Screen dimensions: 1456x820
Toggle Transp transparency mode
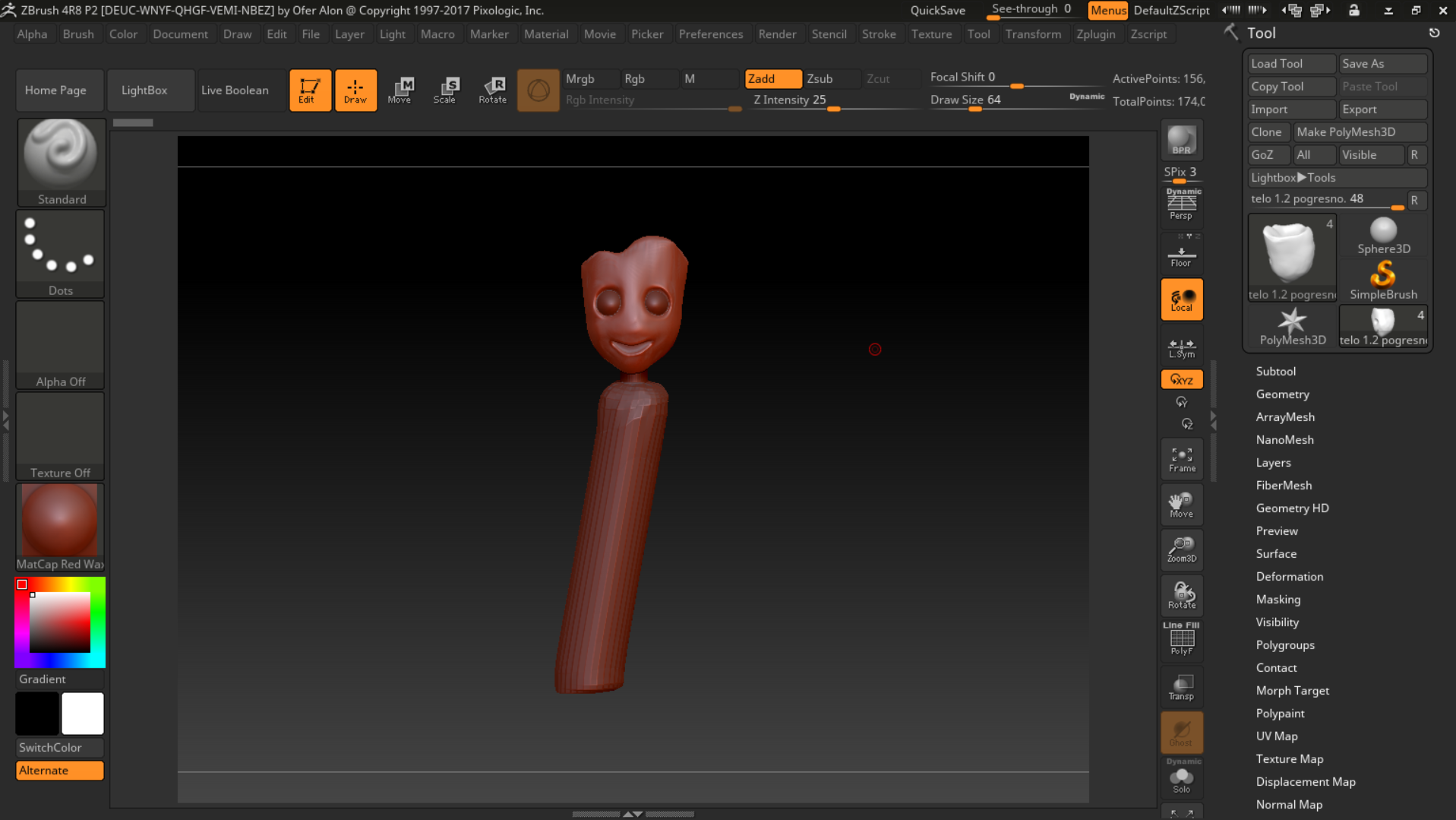[1181, 687]
